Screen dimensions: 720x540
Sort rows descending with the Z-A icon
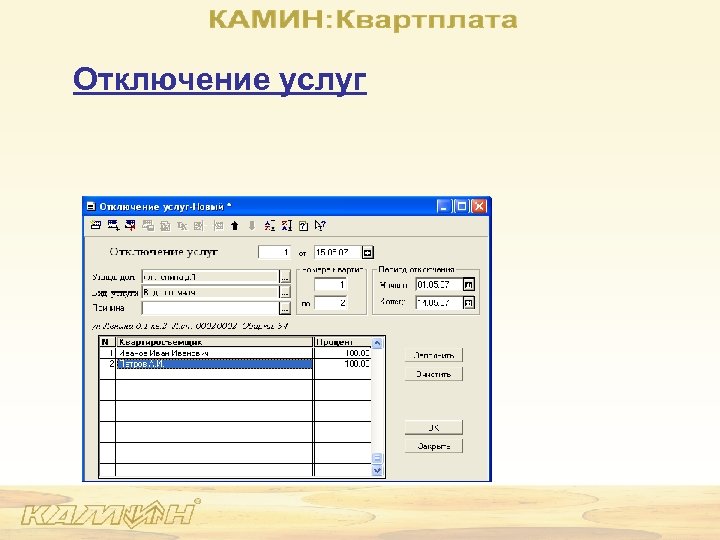pyautogui.click(x=287, y=225)
